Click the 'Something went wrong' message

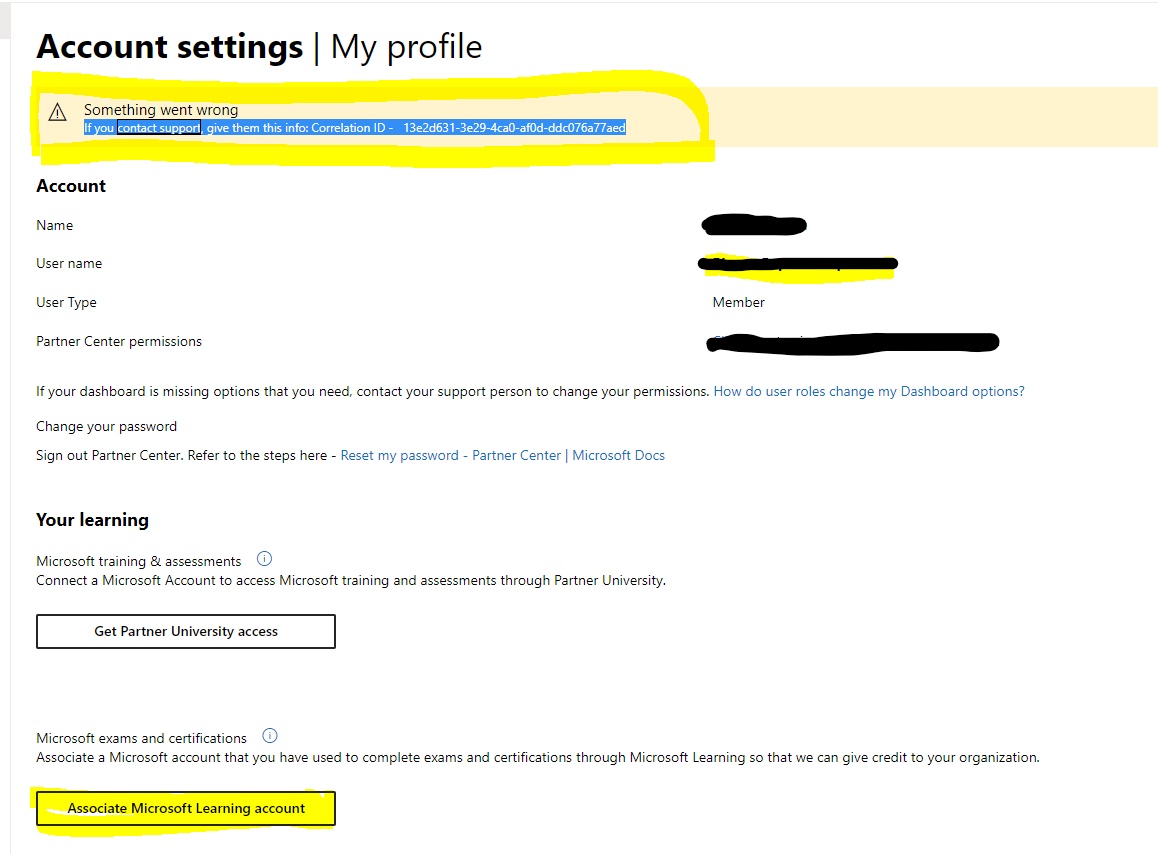click(x=161, y=109)
